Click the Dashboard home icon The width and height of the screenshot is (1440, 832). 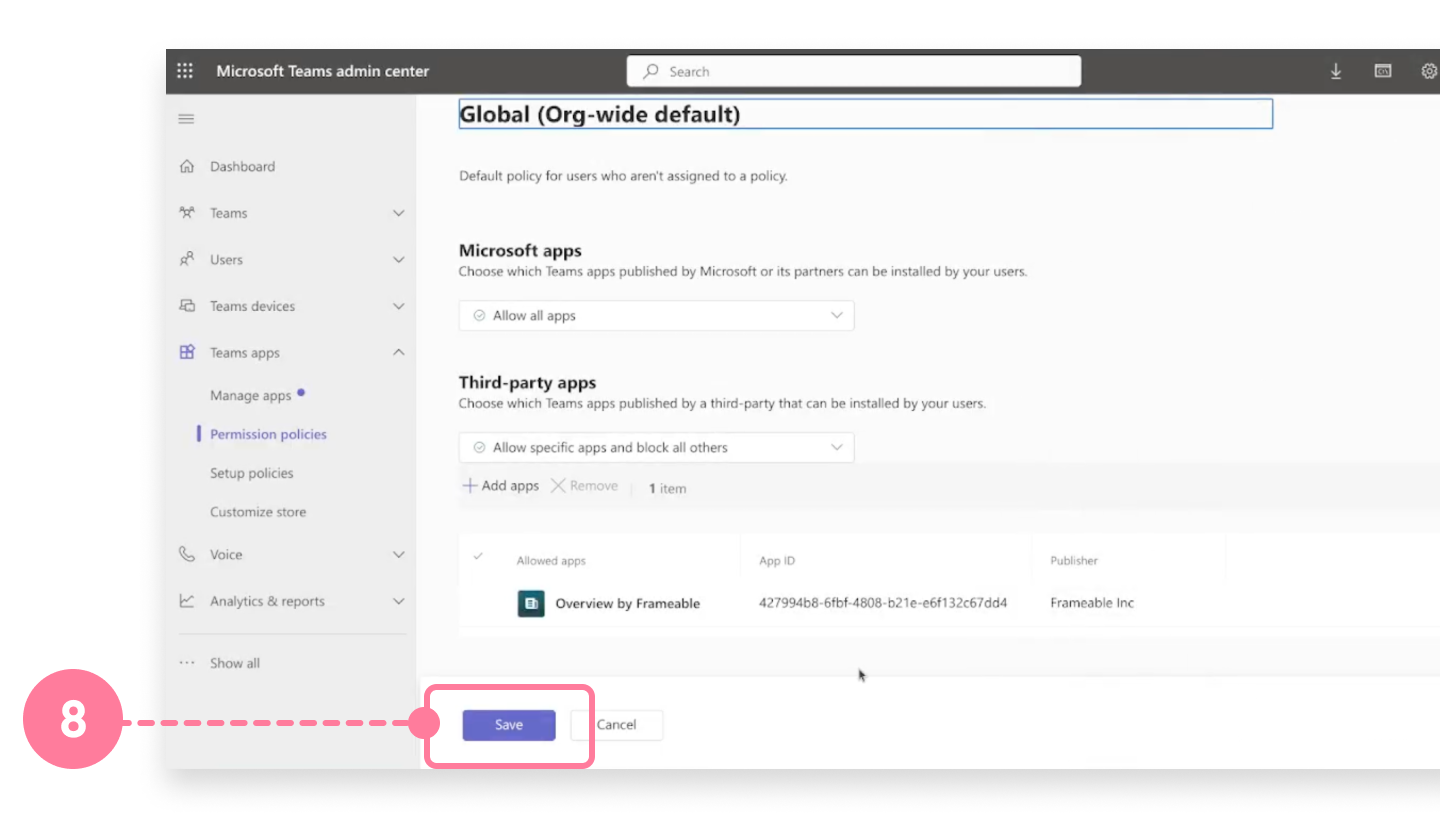coord(187,166)
